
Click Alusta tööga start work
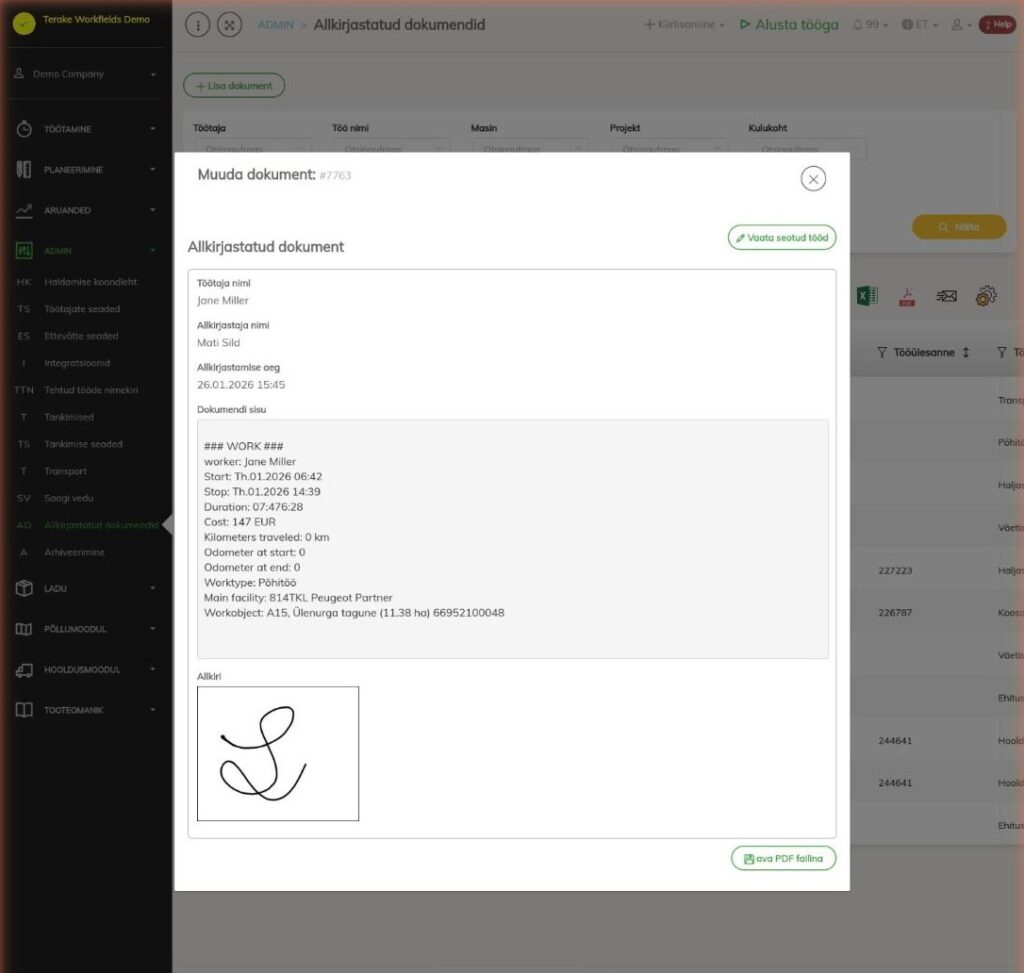(x=789, y=25)
